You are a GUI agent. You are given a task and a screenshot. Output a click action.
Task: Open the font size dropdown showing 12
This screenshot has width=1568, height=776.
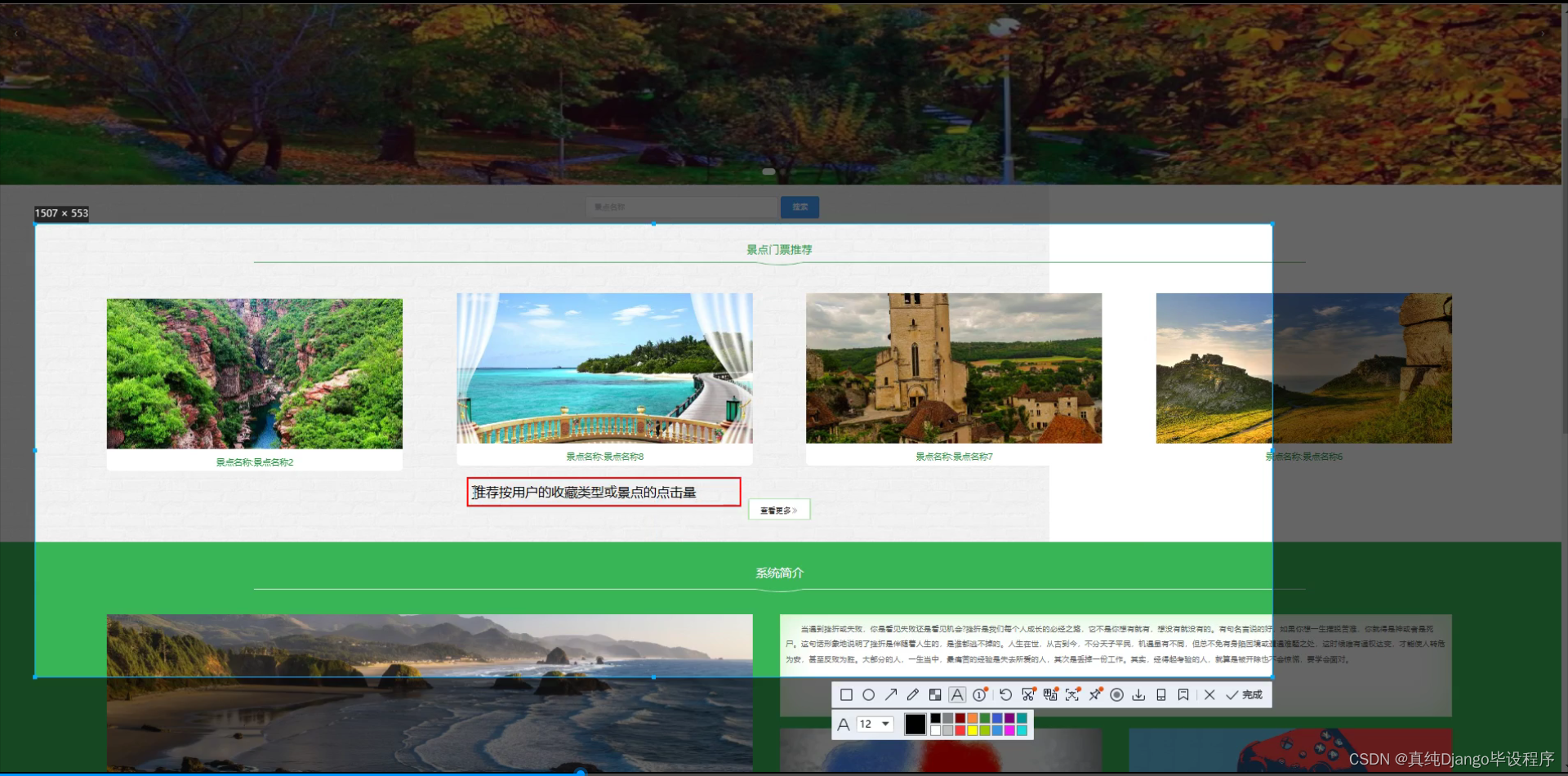click(874, 724)
